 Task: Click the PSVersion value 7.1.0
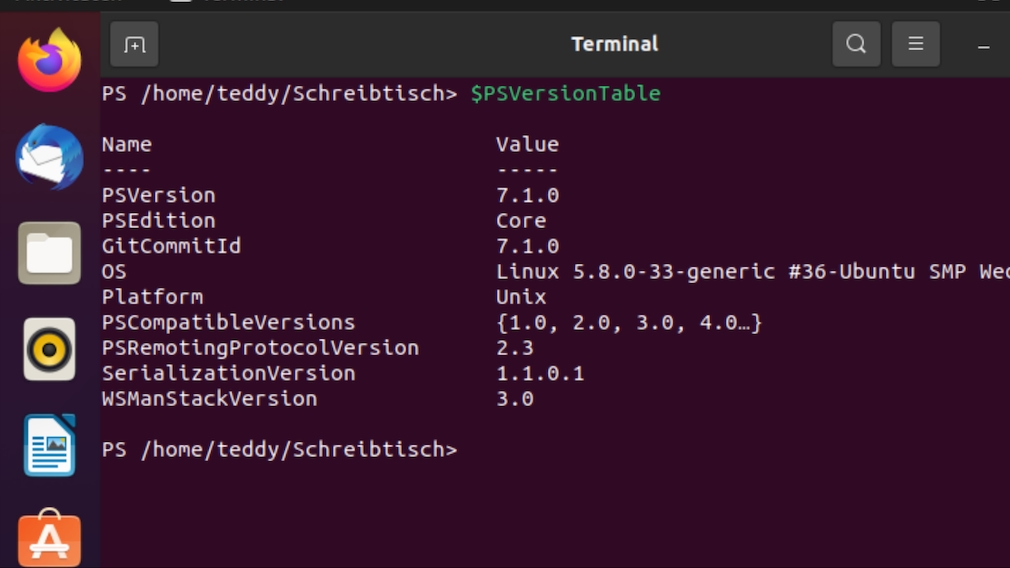[527, 195]
